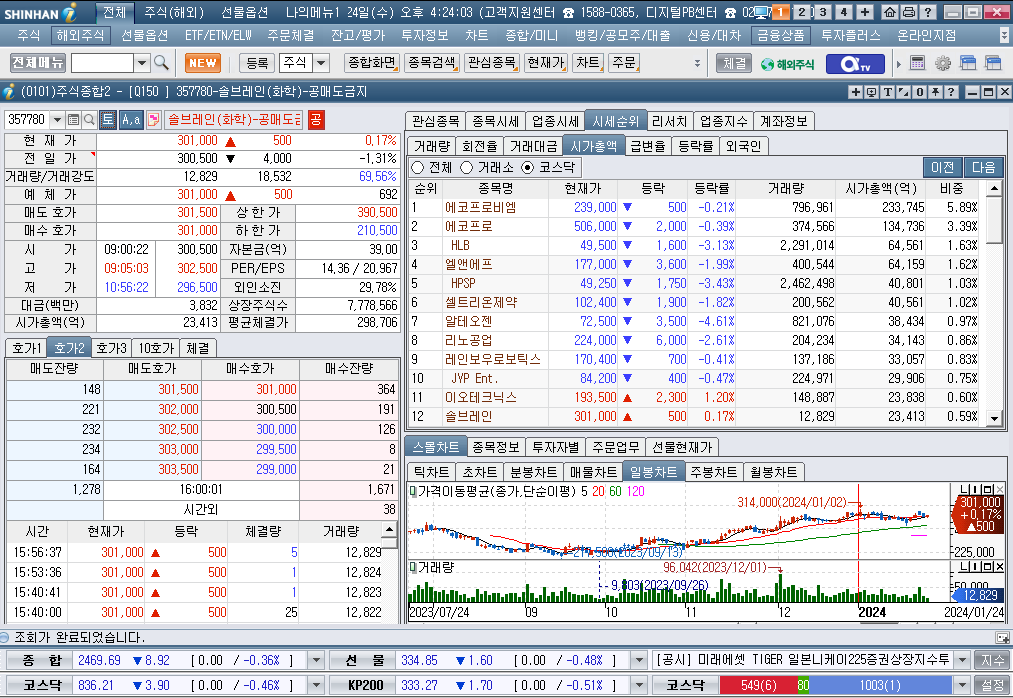Viewport: 1013px width, 698px height.
Task: Click the monitor icon in title bar
Action: point(762,12)
